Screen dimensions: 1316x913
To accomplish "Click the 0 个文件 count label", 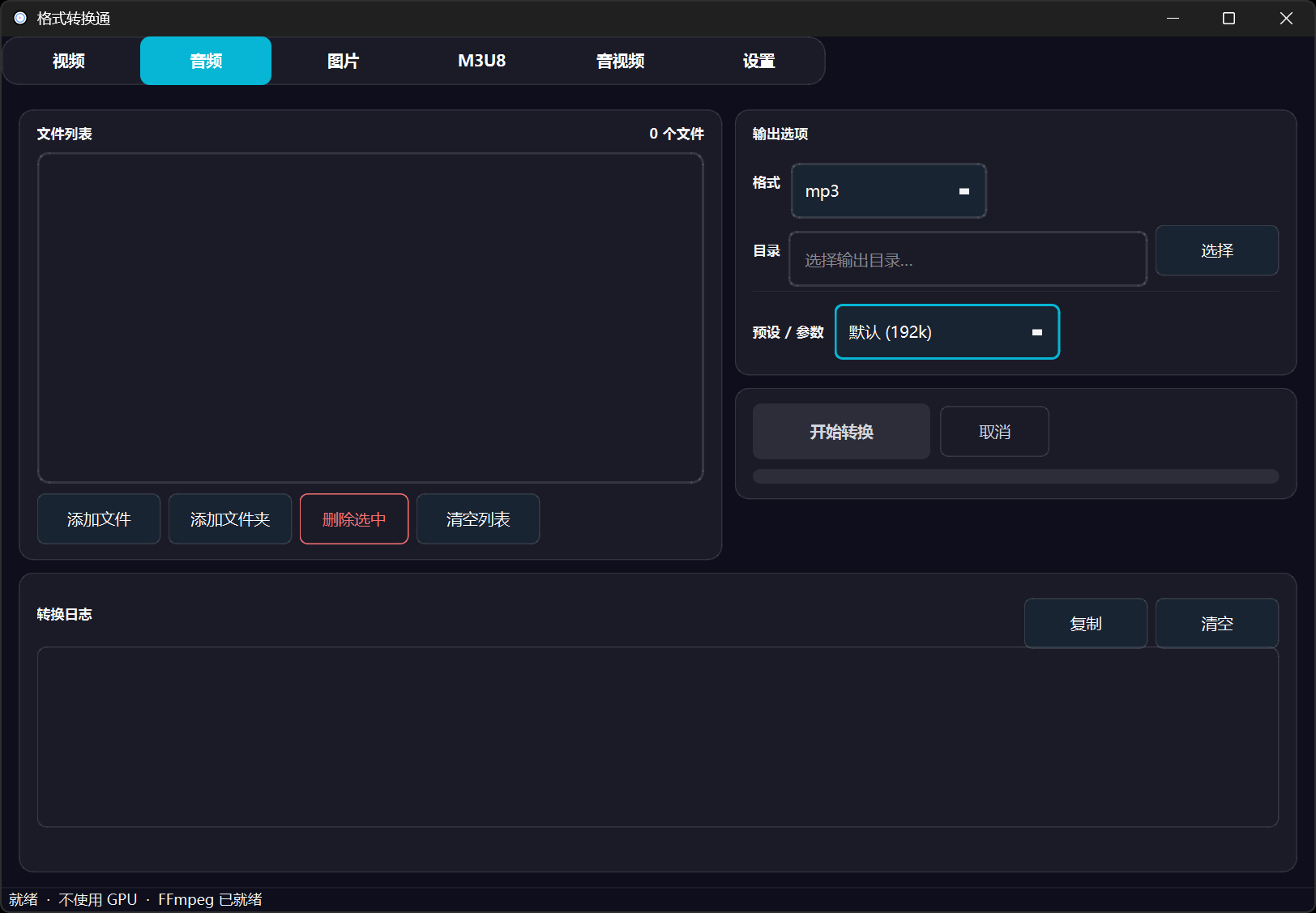I will (677, 134).
